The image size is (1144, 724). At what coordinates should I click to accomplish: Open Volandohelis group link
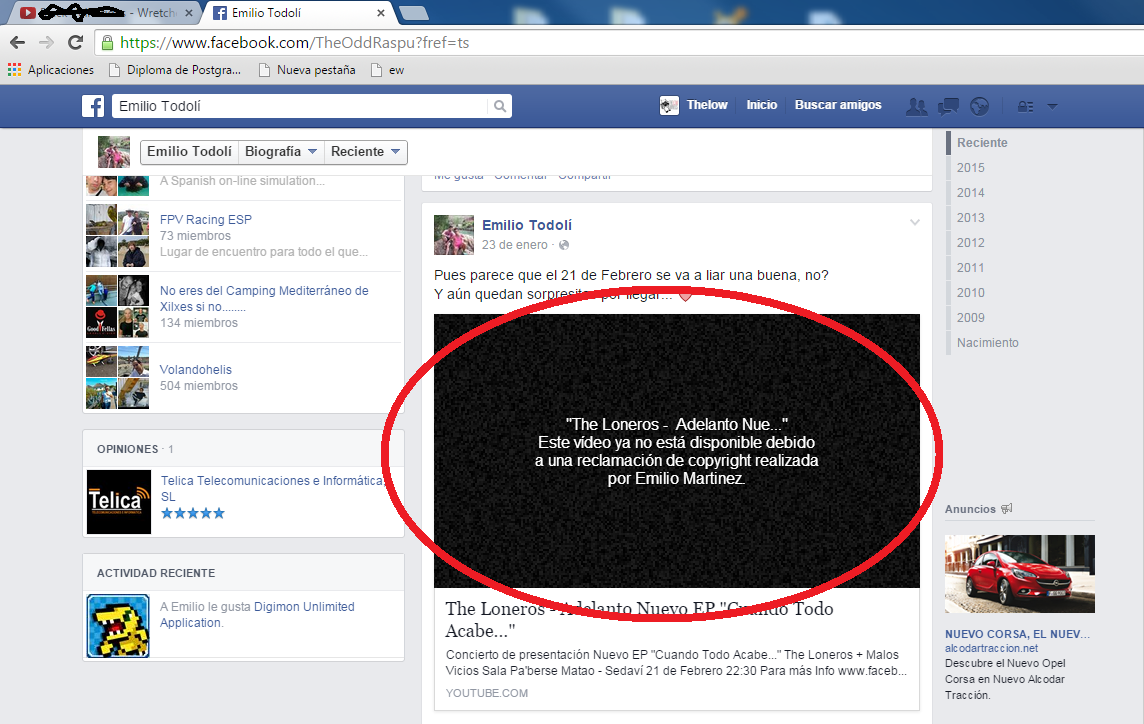click(x=196, y=370)
